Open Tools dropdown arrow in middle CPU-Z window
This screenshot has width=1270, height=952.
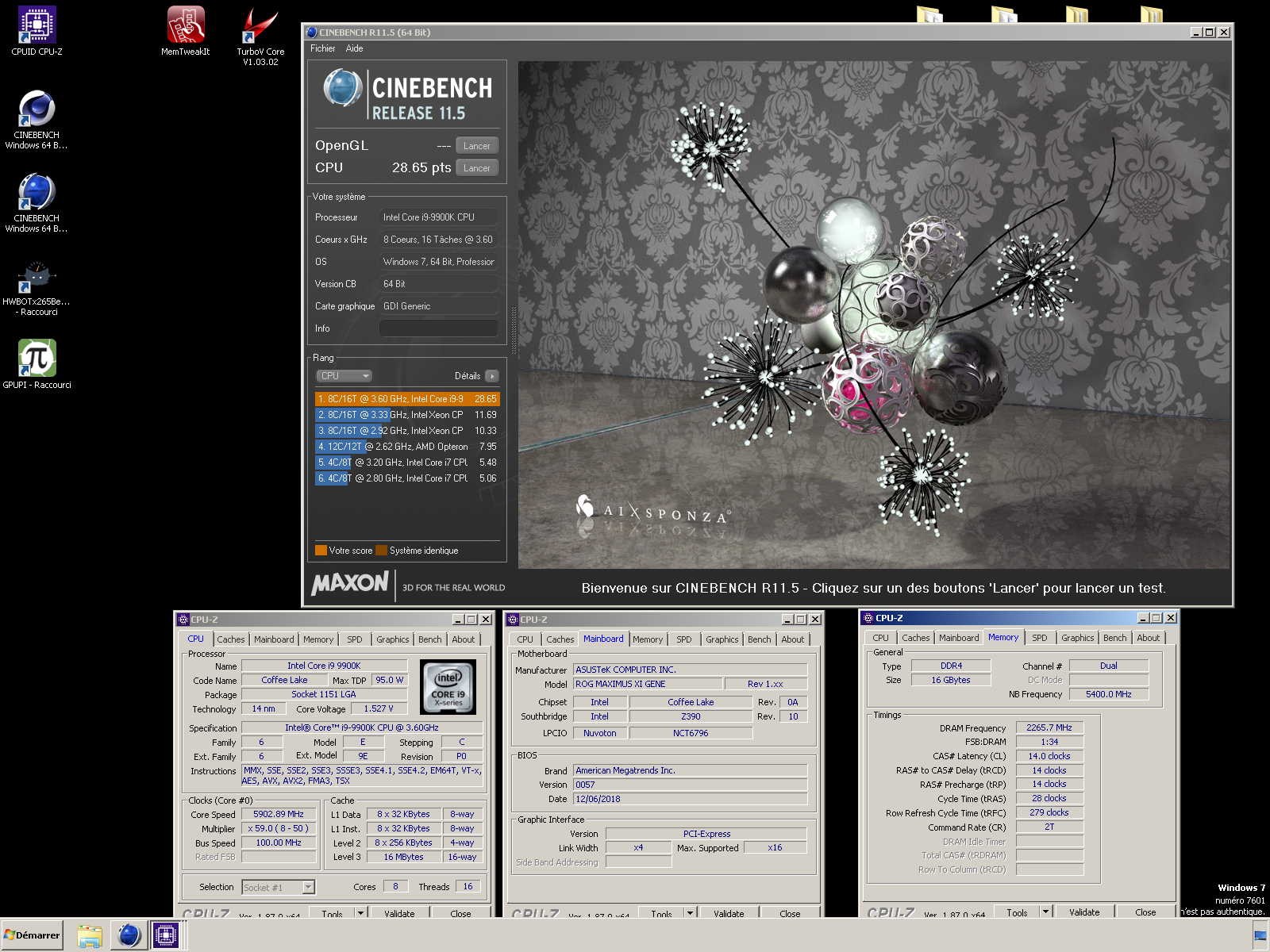(690, 913)
